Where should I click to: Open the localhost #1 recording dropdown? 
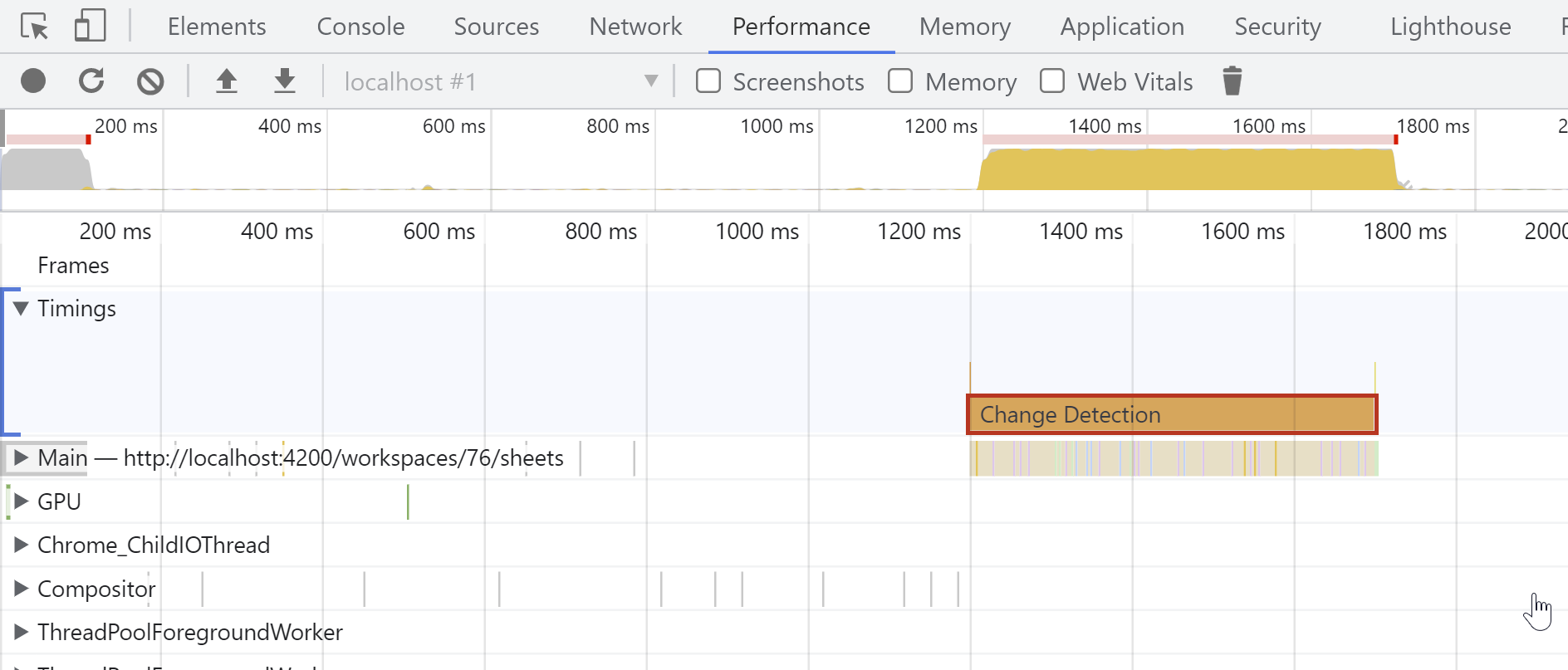[x=500, y=81]
